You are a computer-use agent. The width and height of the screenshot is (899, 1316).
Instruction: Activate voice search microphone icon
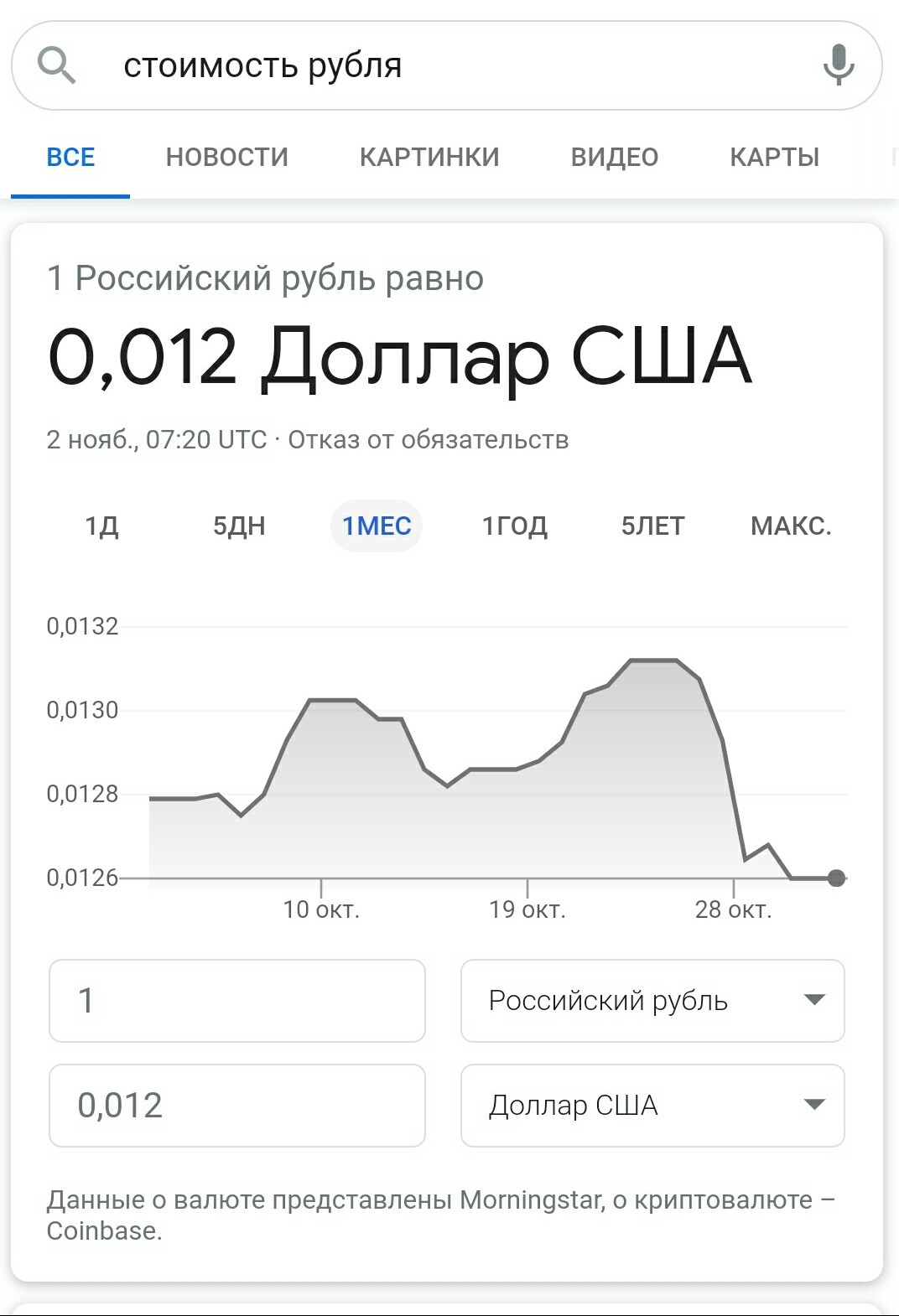(x=839, y=65)
